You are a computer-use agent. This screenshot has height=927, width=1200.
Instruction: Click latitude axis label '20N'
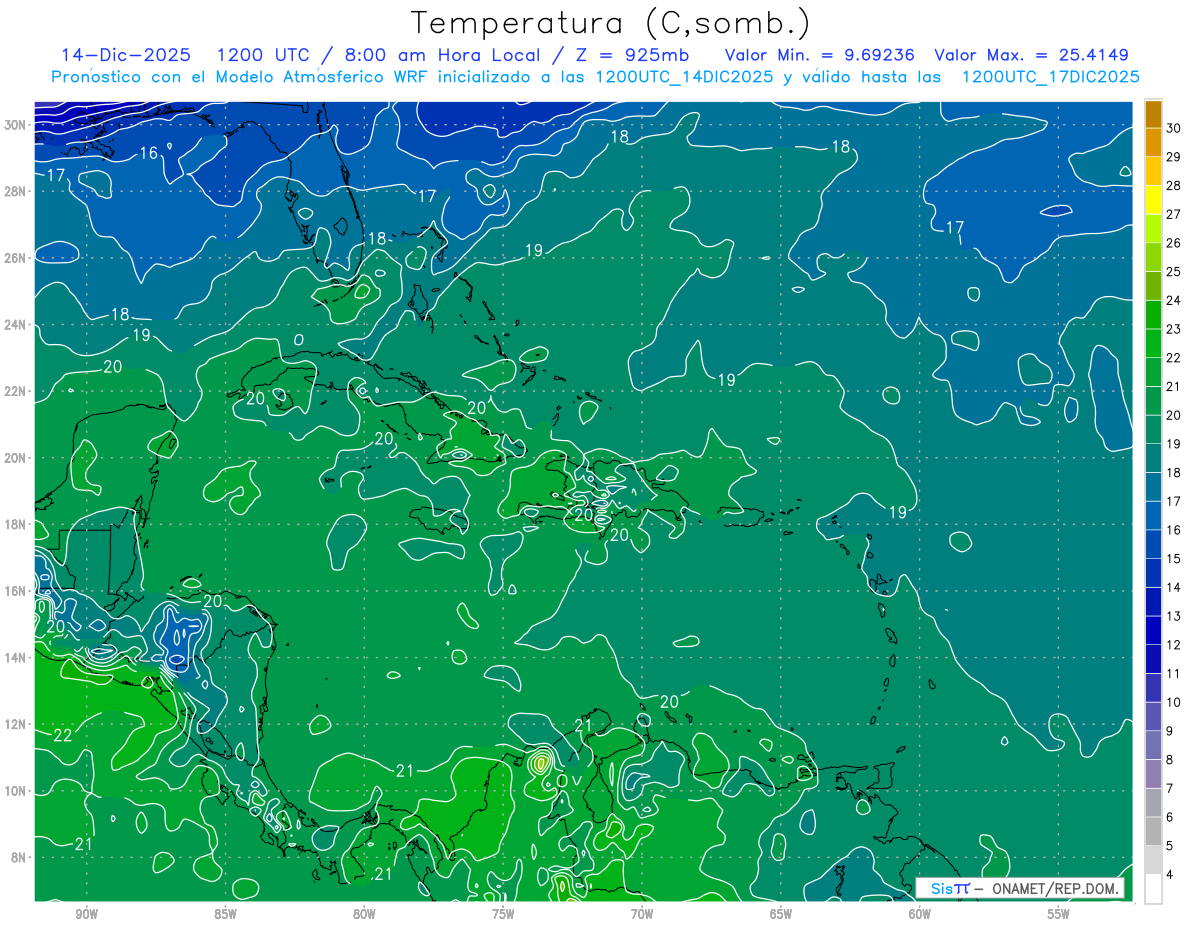pos(17,458)
